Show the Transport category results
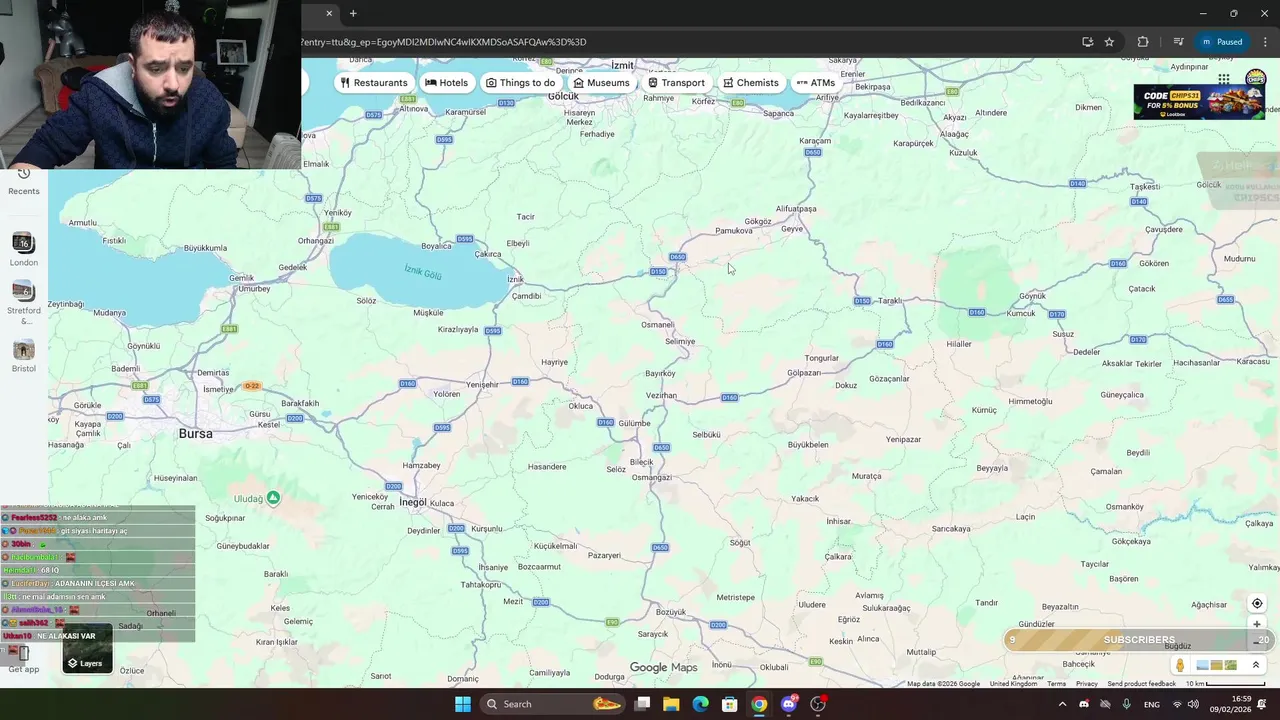Image resolution: width=1280 pixels, height=720 pixels. coord(676,83)
